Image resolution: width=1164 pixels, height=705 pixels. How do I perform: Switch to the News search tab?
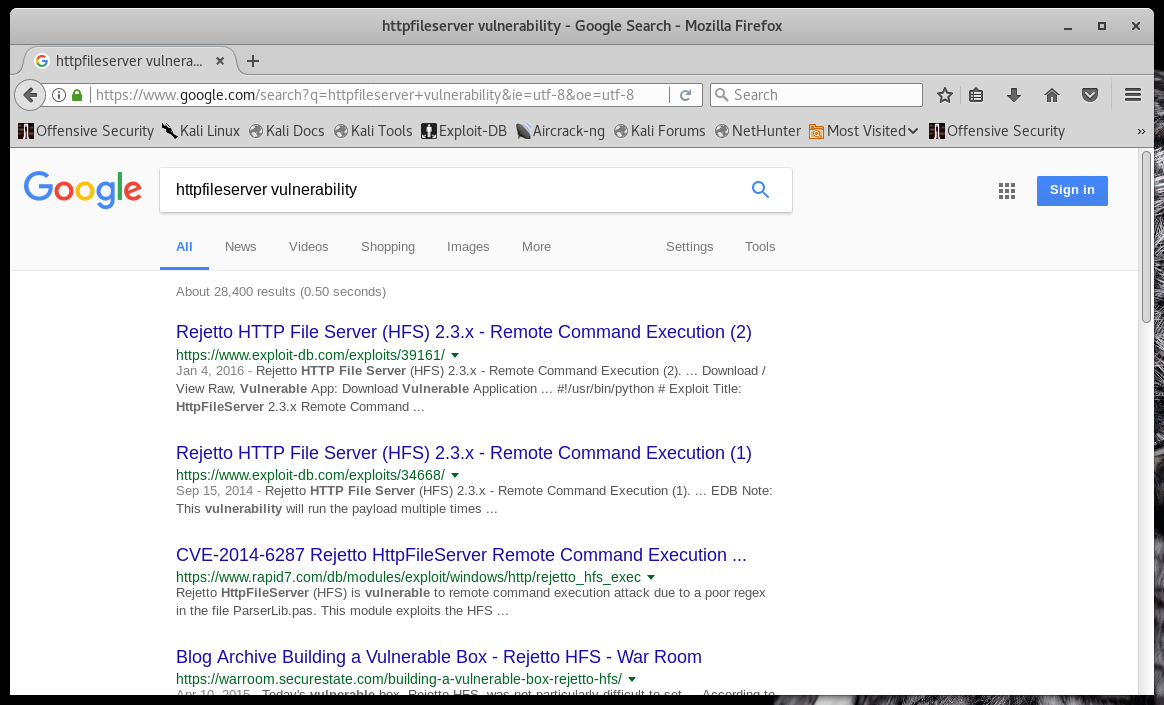[240, 247]
